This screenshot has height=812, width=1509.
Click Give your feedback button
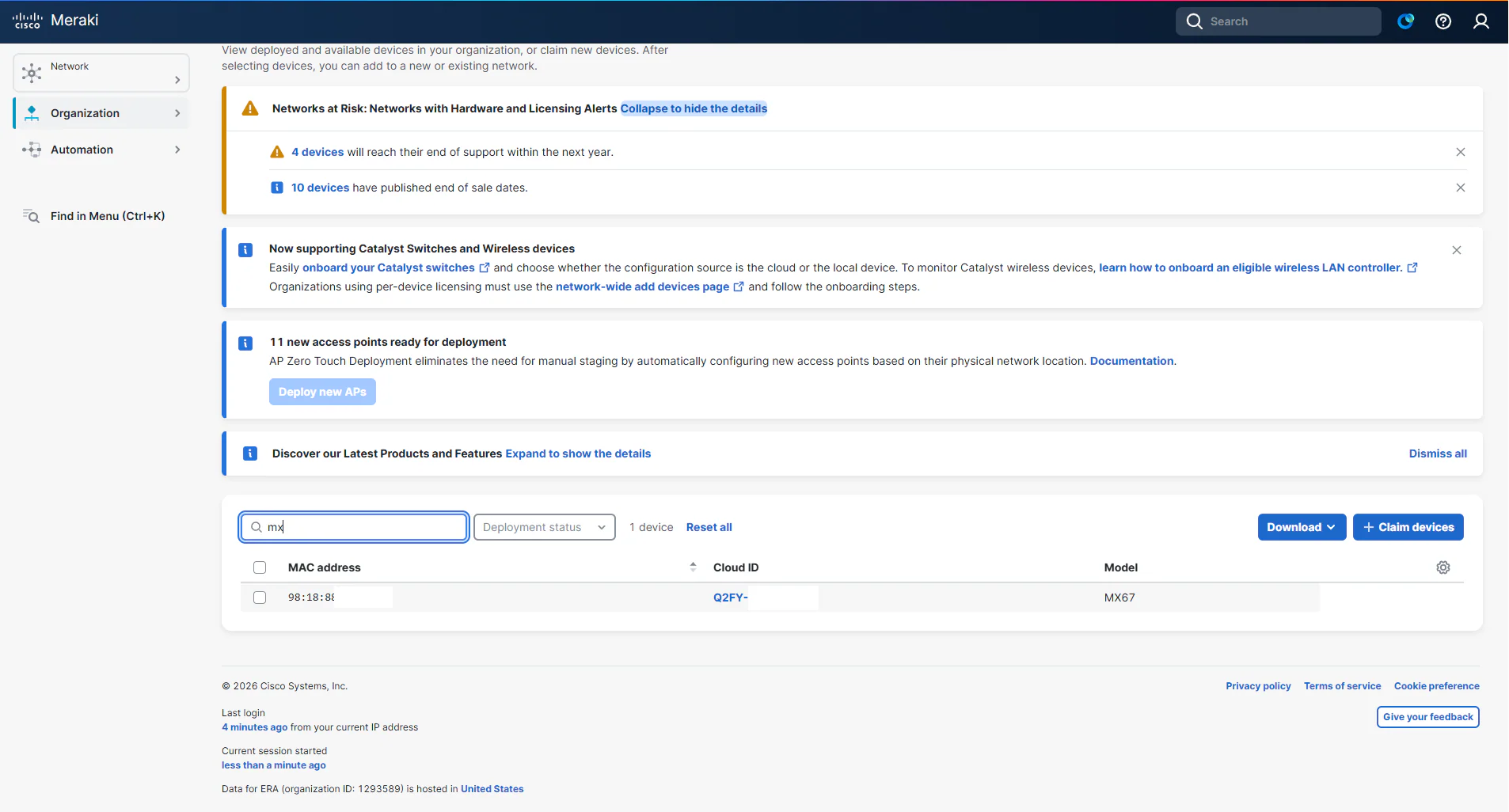tap(1428, 717)
